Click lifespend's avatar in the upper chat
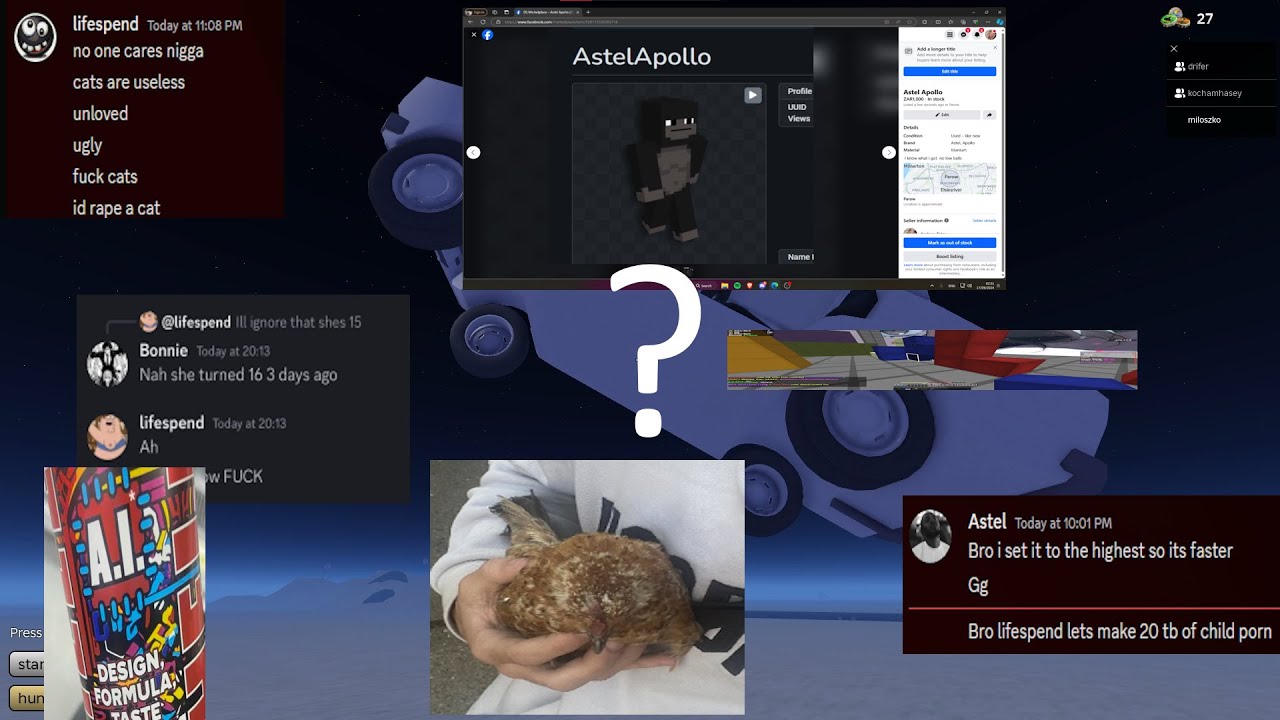1280x720 pixels. 35,38
